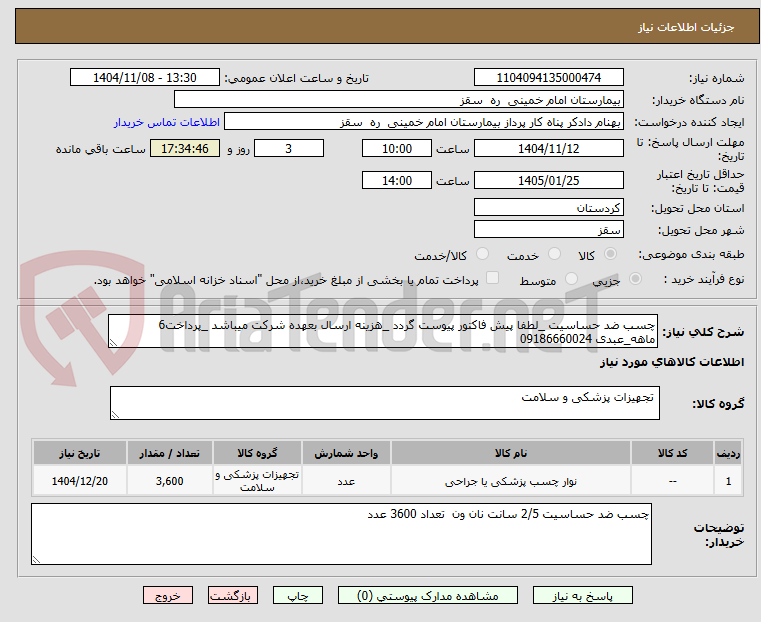Image resolution: width=761 pixels, height=622 pixels.
Task: Select the کالا radio button
Action: (611, 254)
